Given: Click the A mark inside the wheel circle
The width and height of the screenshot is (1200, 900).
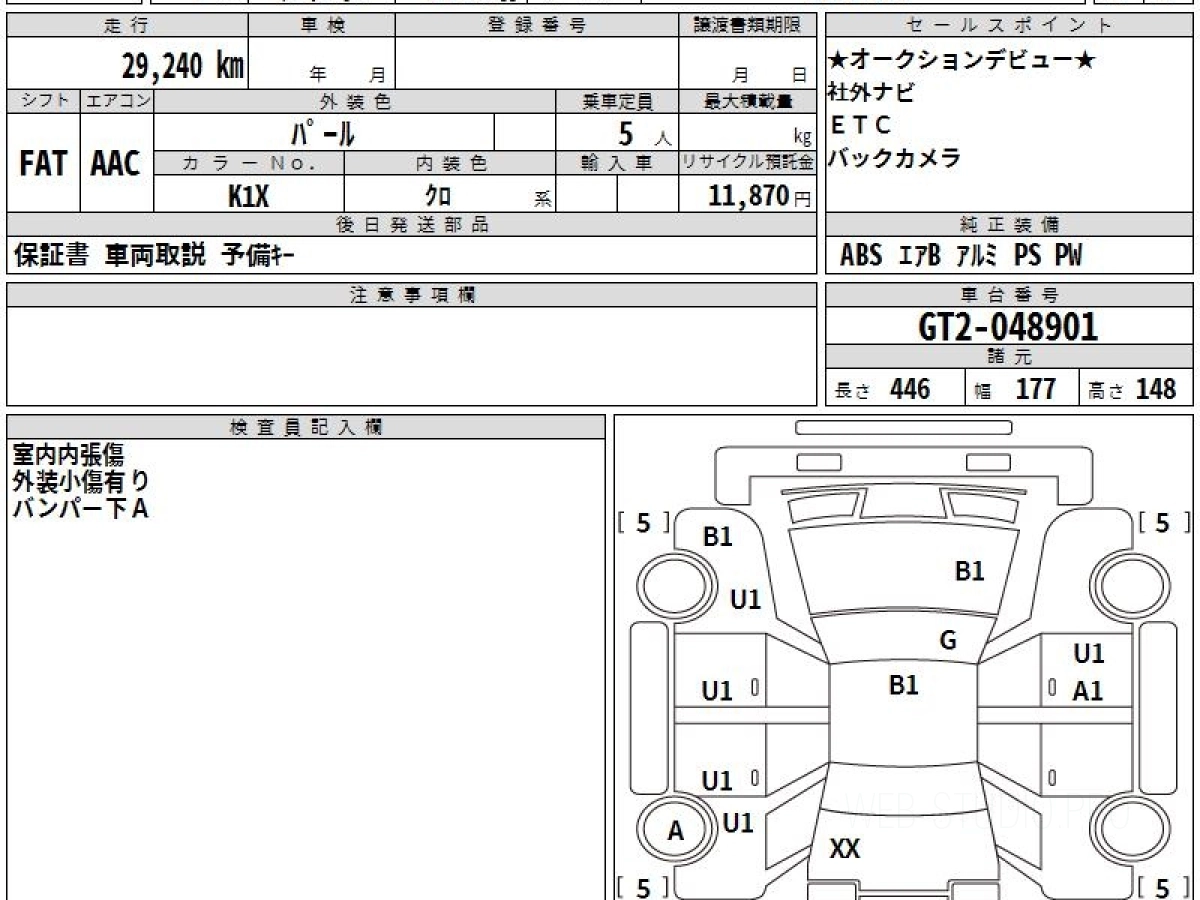Looking at the screenshot, I should coord(676,831).
